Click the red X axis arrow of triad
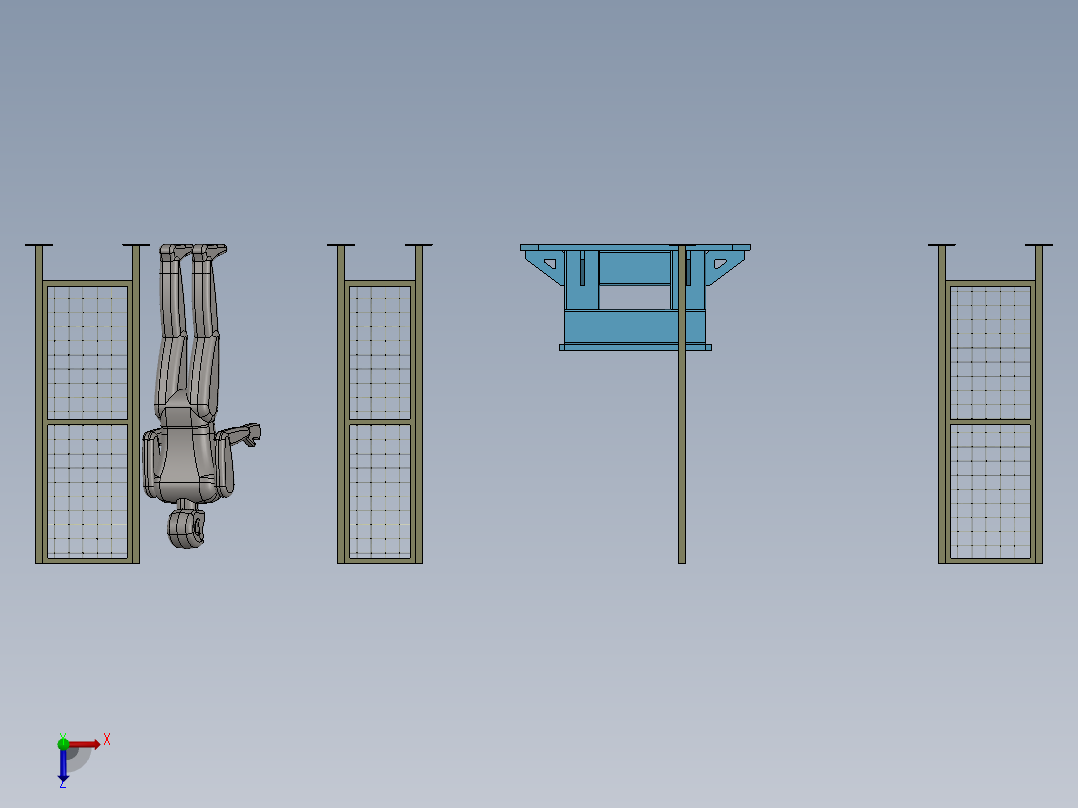The image size is (1078, 808). [84, 744]
